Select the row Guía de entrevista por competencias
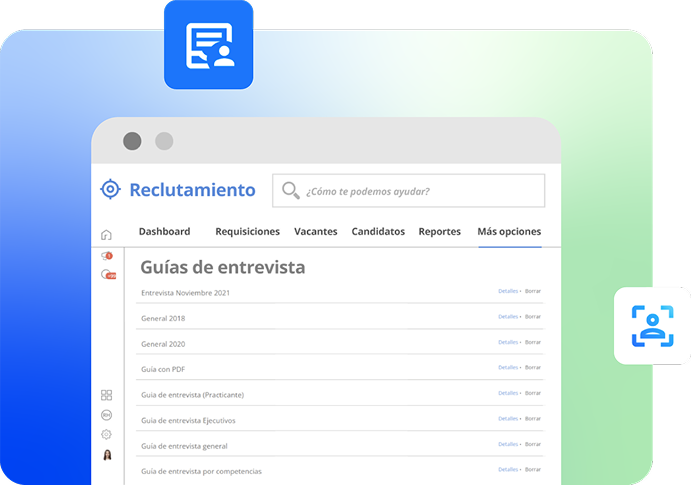691x485 pixels. click(x=340, y=471)
